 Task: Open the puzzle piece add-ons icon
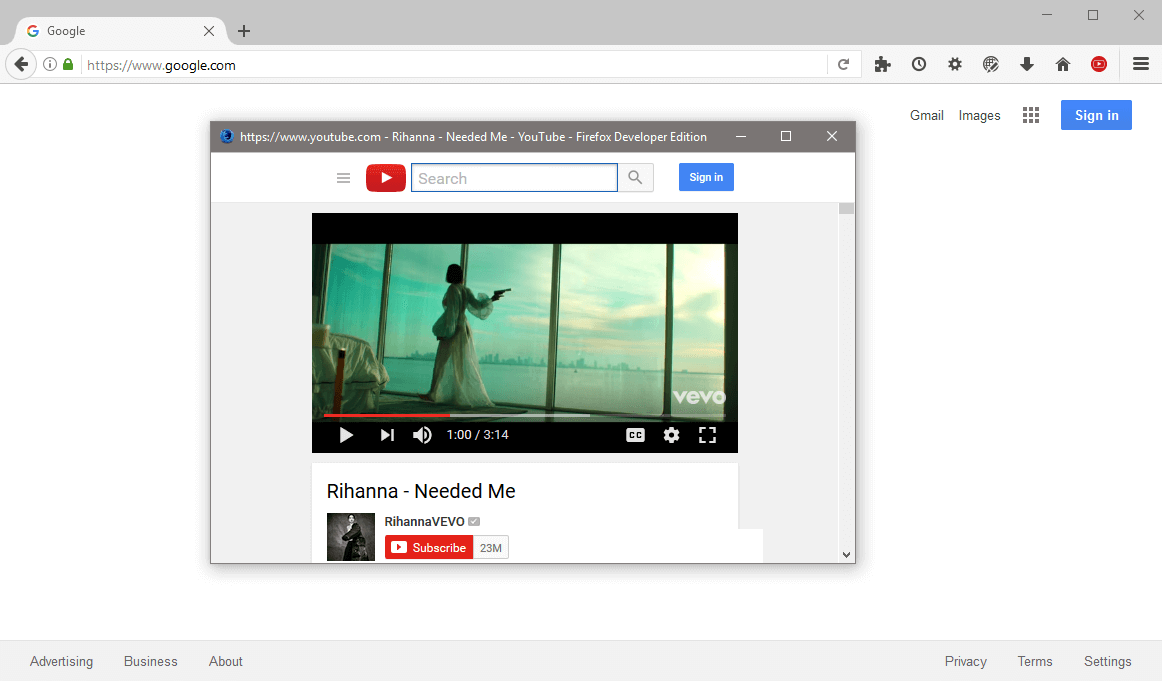(x=882, y=64)
